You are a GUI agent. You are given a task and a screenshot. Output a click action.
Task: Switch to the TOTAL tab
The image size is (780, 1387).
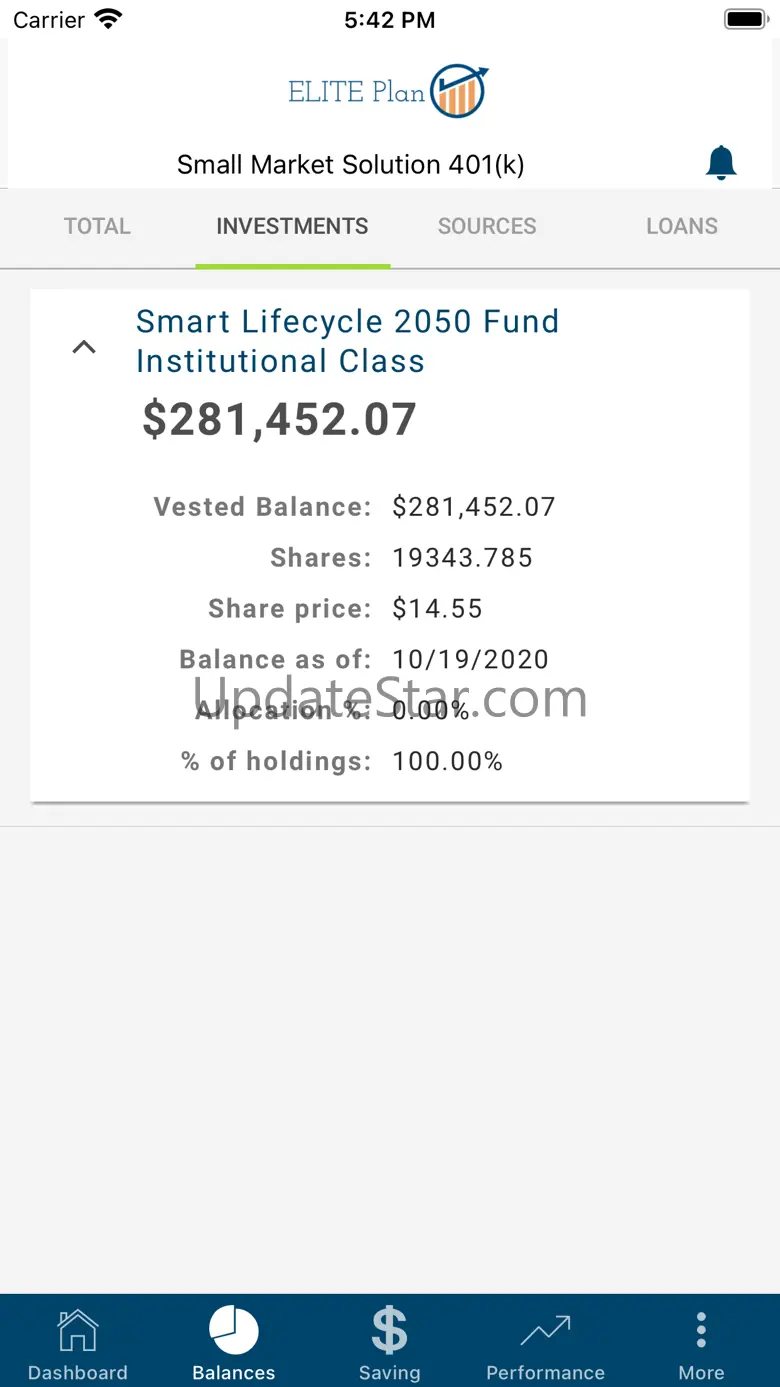(x=97, y=227)
